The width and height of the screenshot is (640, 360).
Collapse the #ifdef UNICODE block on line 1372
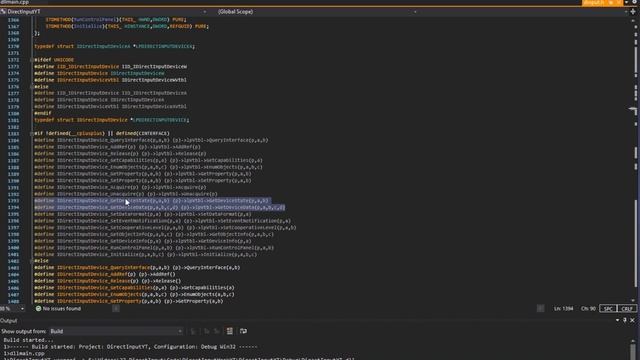(x=31, y=60)
